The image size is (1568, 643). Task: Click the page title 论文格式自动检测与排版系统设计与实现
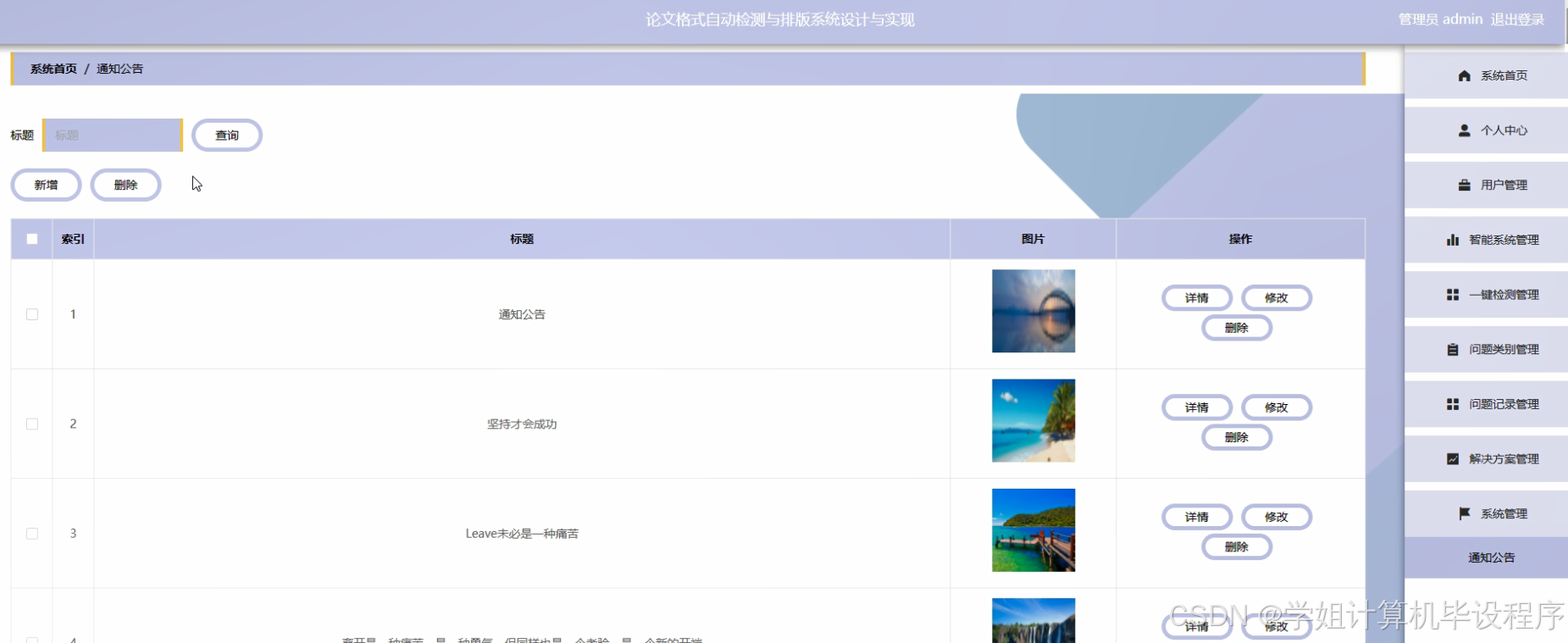click(780, 19)
